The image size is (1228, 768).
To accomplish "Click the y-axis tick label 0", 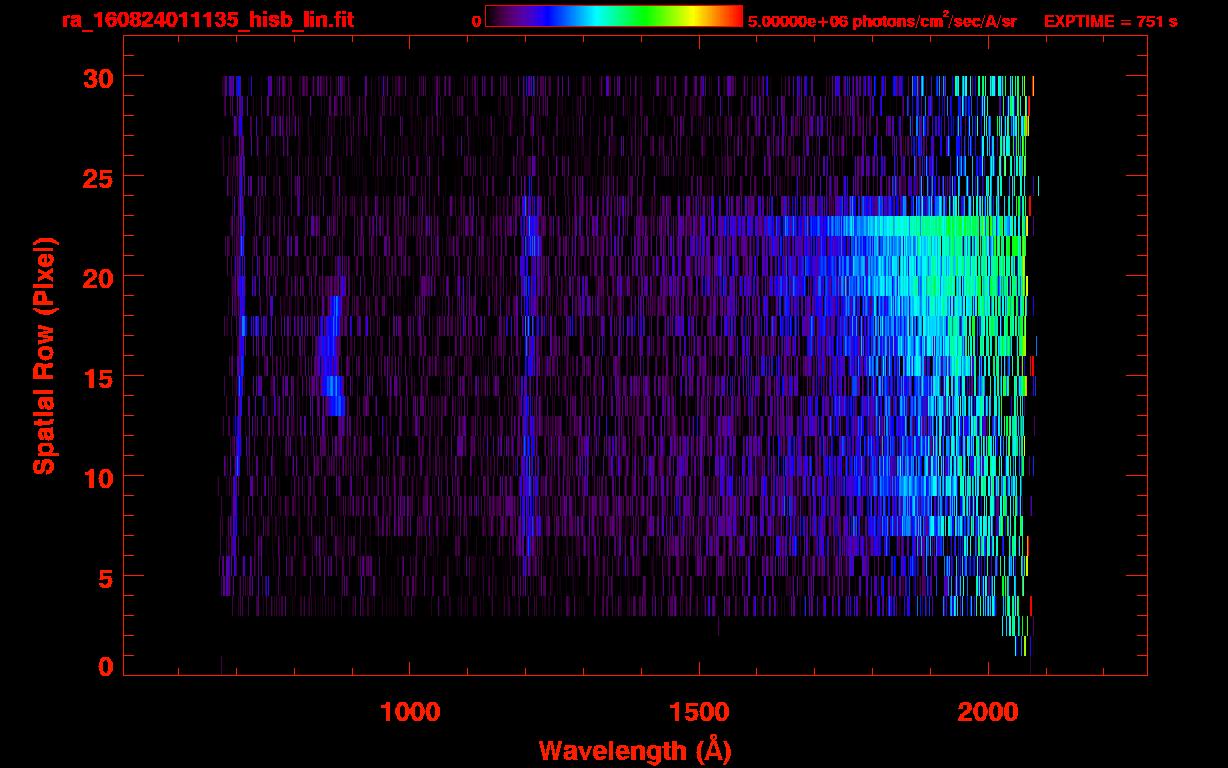I will (x=104, y=665).
